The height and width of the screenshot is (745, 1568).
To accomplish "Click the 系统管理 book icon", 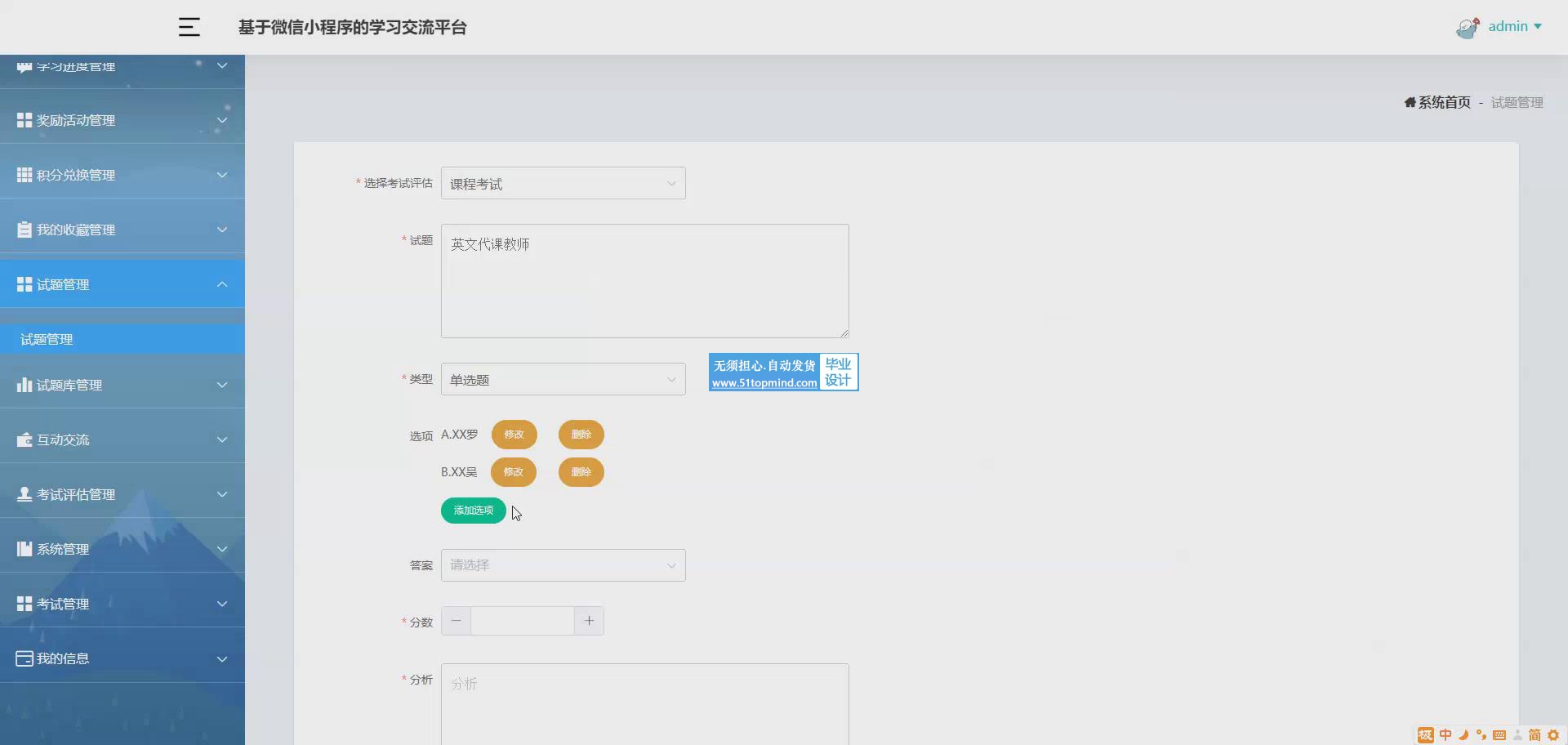I will click(24, 549).
